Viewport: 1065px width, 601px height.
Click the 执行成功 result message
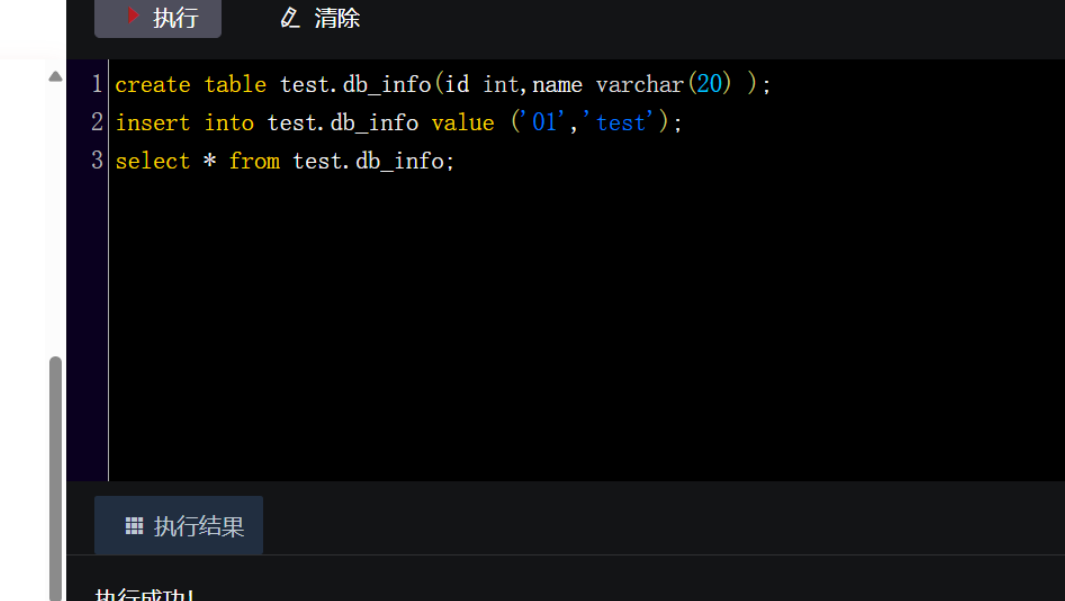coord(145,595)
